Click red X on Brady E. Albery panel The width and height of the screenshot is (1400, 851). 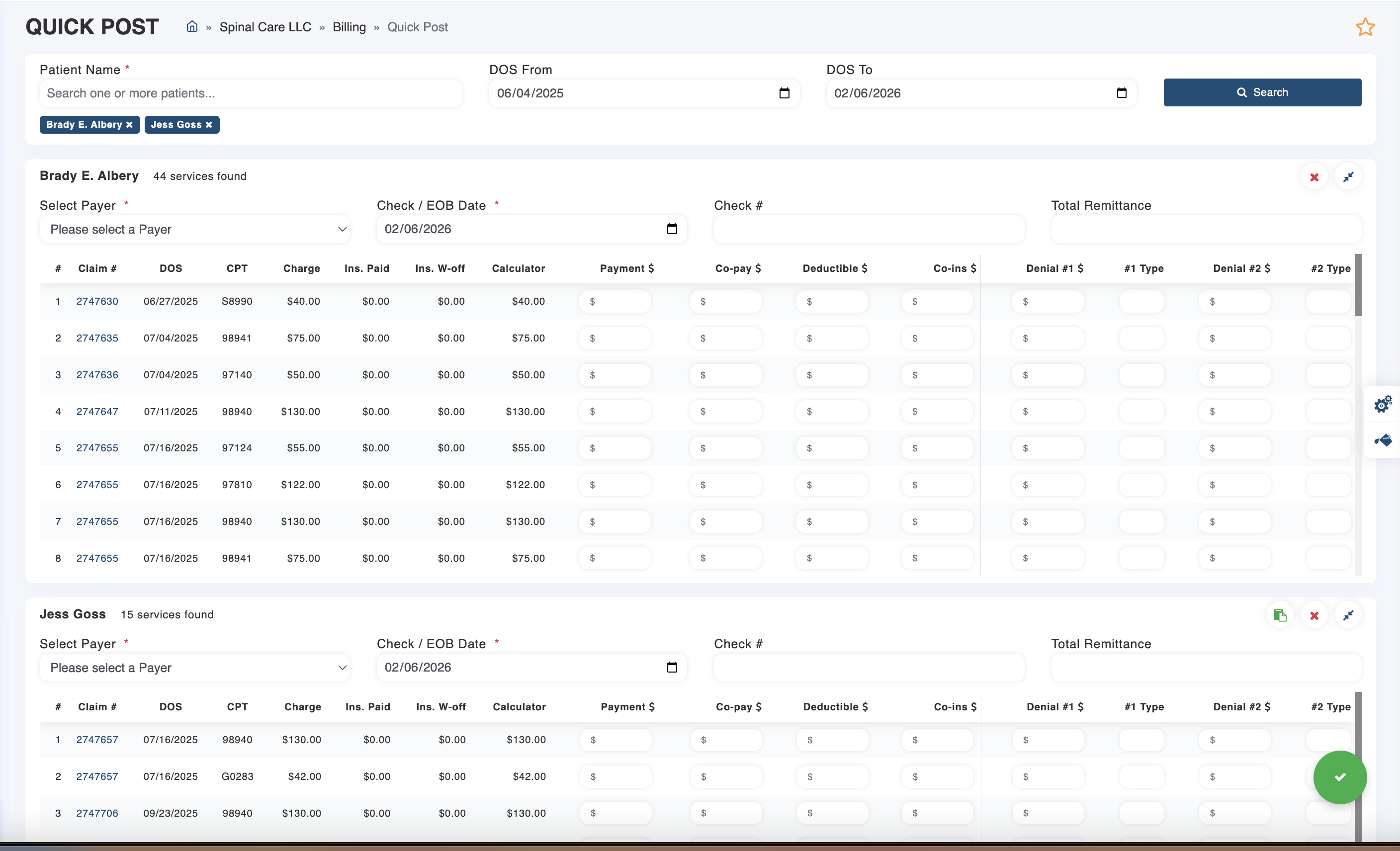[x=1314, y=177]
